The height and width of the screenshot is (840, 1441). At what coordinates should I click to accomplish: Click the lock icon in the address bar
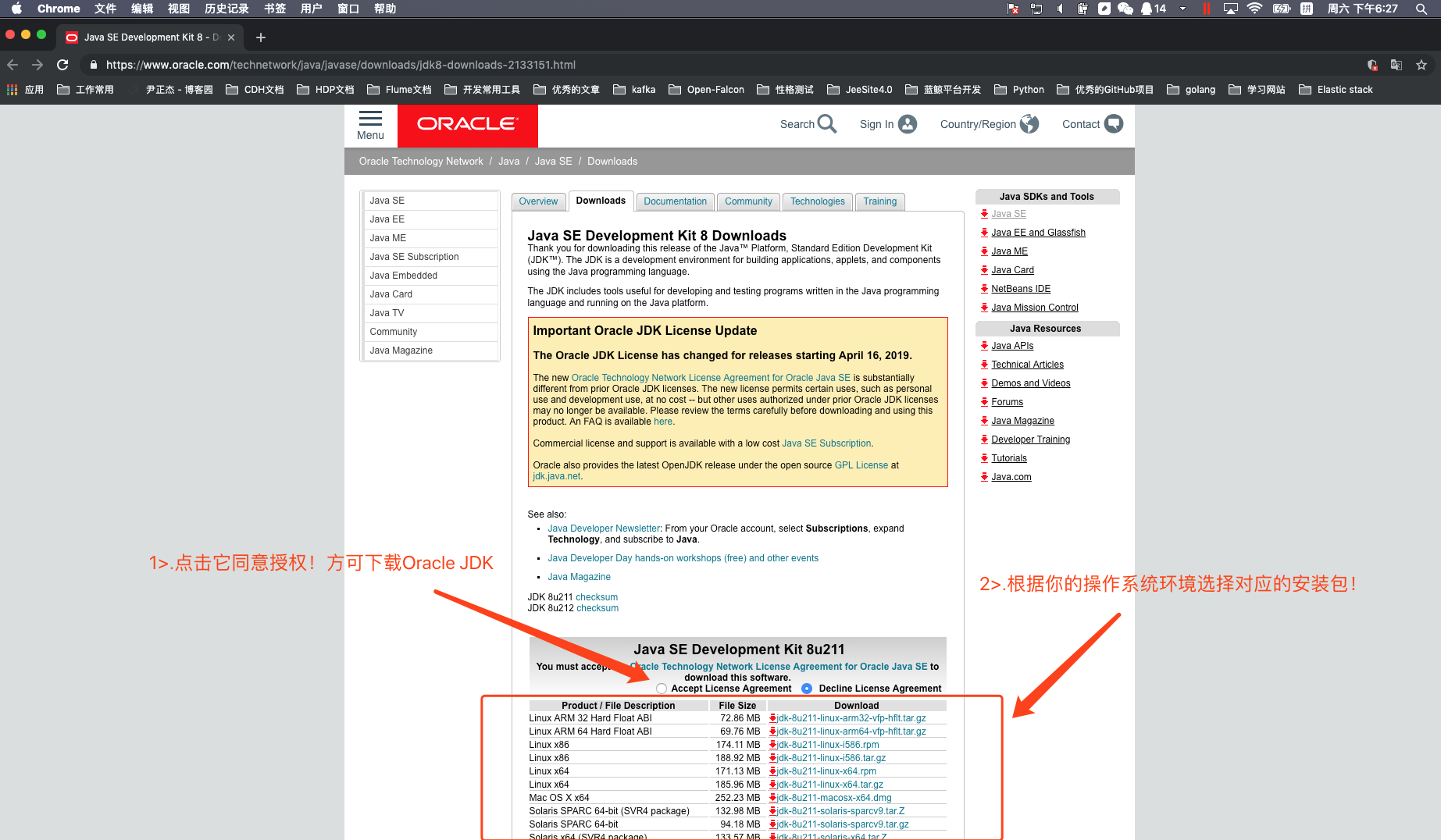[94, 65]
